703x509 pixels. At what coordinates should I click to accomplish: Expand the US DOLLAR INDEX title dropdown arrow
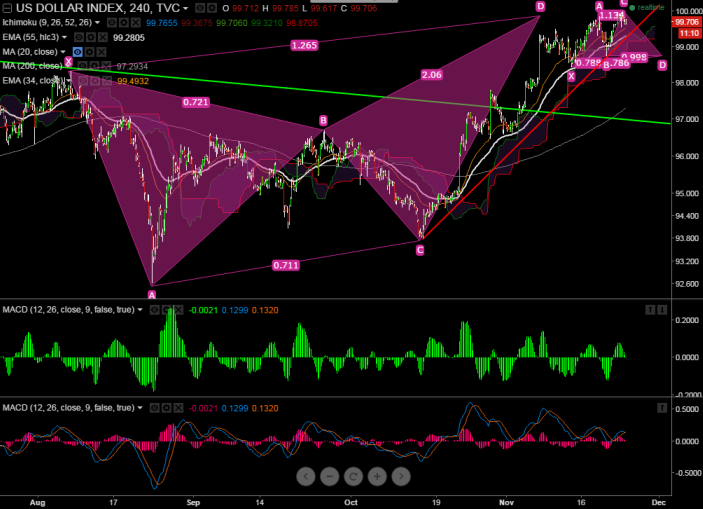(186, 9)
